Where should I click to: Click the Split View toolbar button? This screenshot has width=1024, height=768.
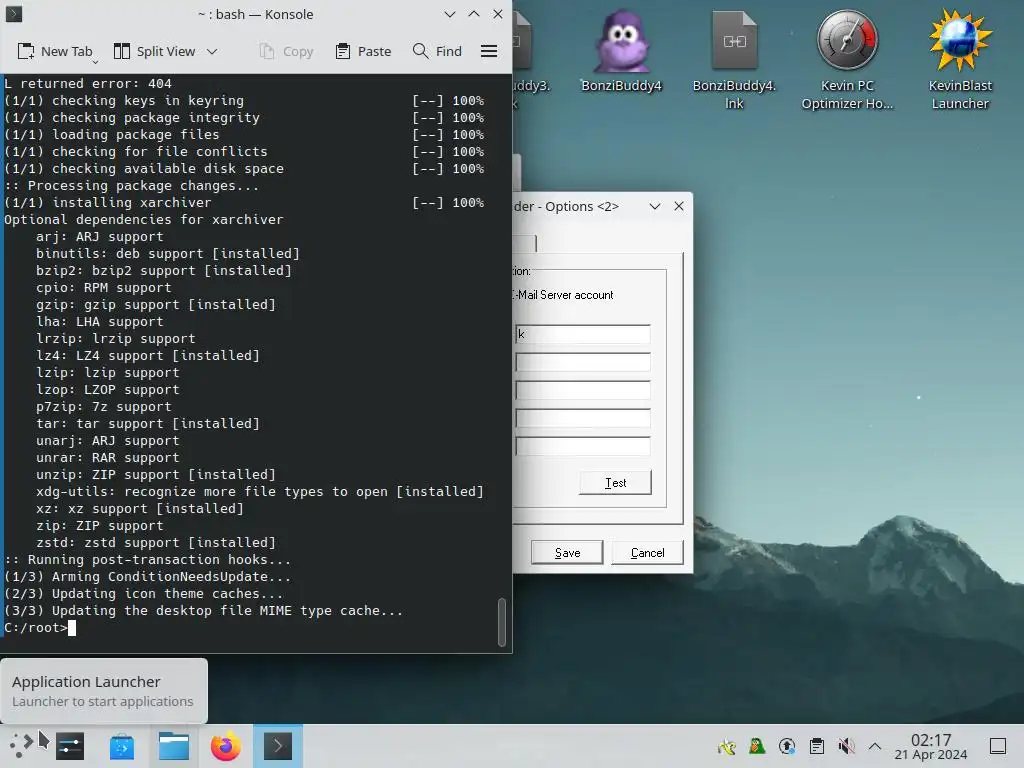(x=155, y=51)
